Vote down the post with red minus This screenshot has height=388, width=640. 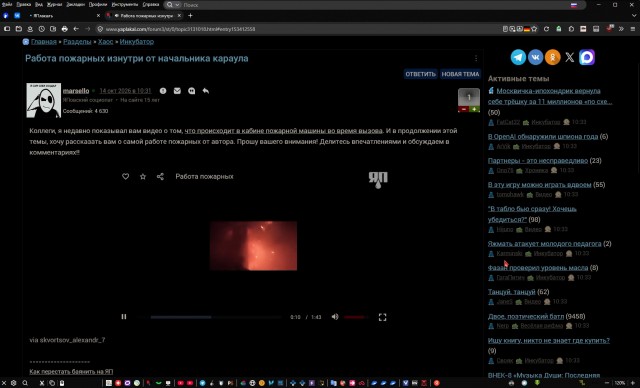coord(463,109)
